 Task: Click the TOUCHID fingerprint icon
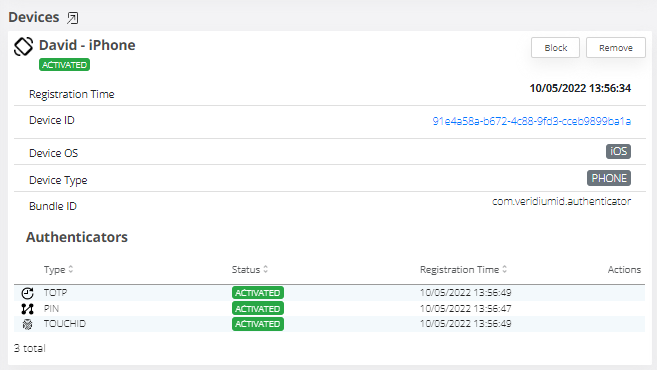tap(28, 324)
